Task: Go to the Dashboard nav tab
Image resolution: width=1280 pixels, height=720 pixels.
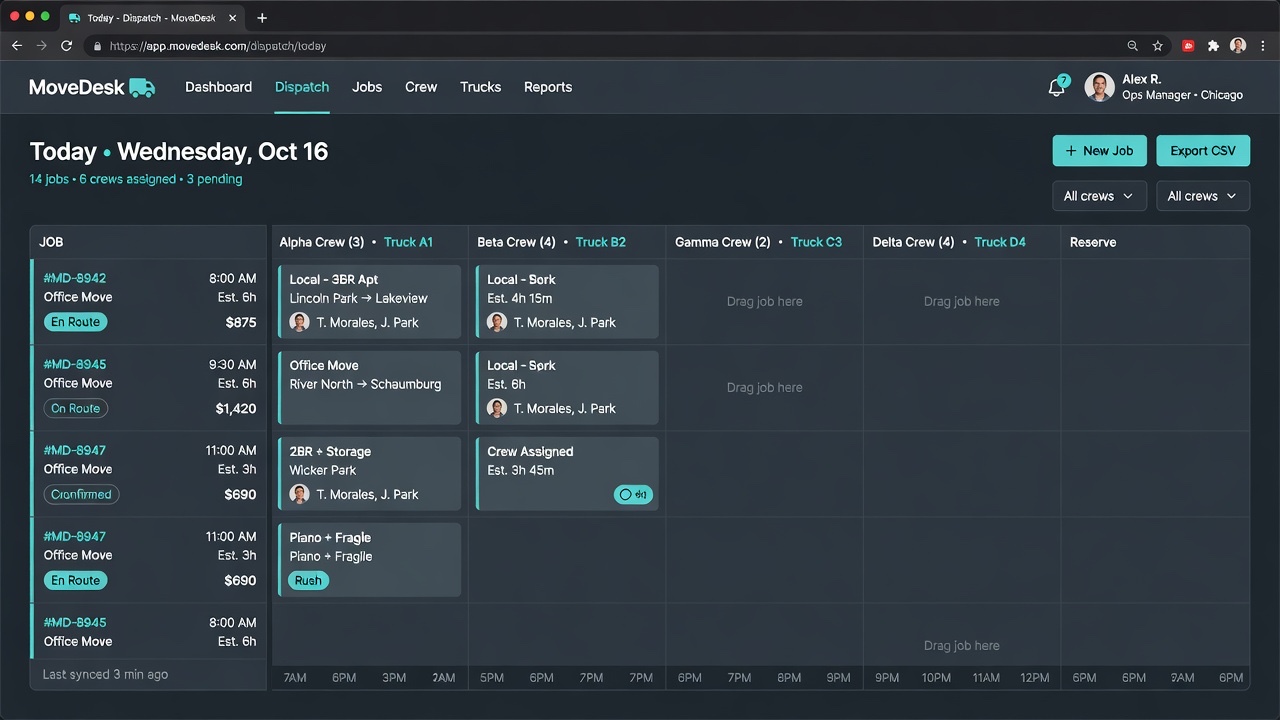Action: [x=218, y=87]
